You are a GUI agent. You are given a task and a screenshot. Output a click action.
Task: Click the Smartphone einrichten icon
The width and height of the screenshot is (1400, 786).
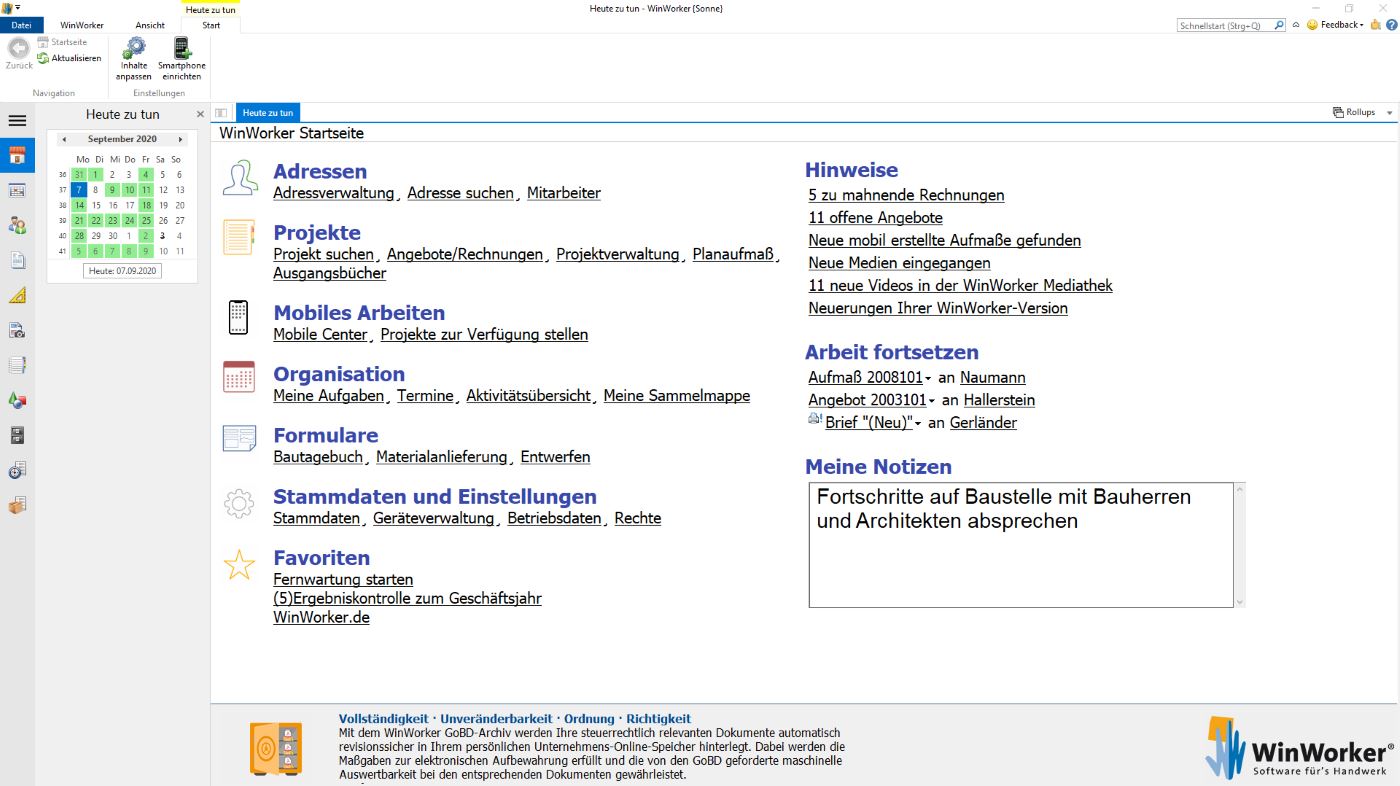181,48
